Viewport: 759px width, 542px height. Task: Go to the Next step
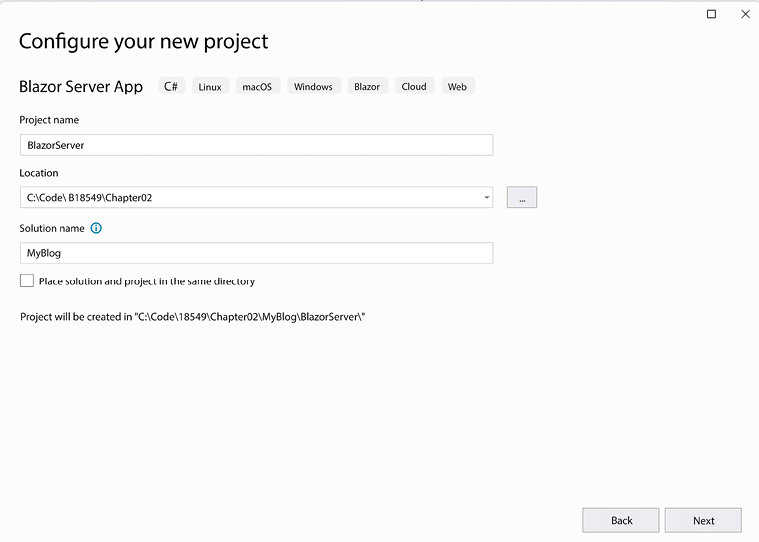pos(703,521)
